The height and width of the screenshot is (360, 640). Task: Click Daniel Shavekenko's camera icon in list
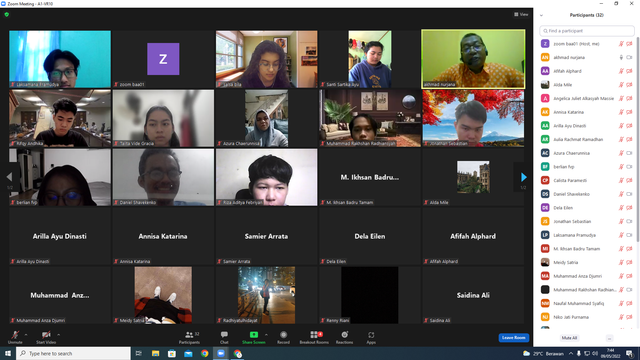(629, 194)
